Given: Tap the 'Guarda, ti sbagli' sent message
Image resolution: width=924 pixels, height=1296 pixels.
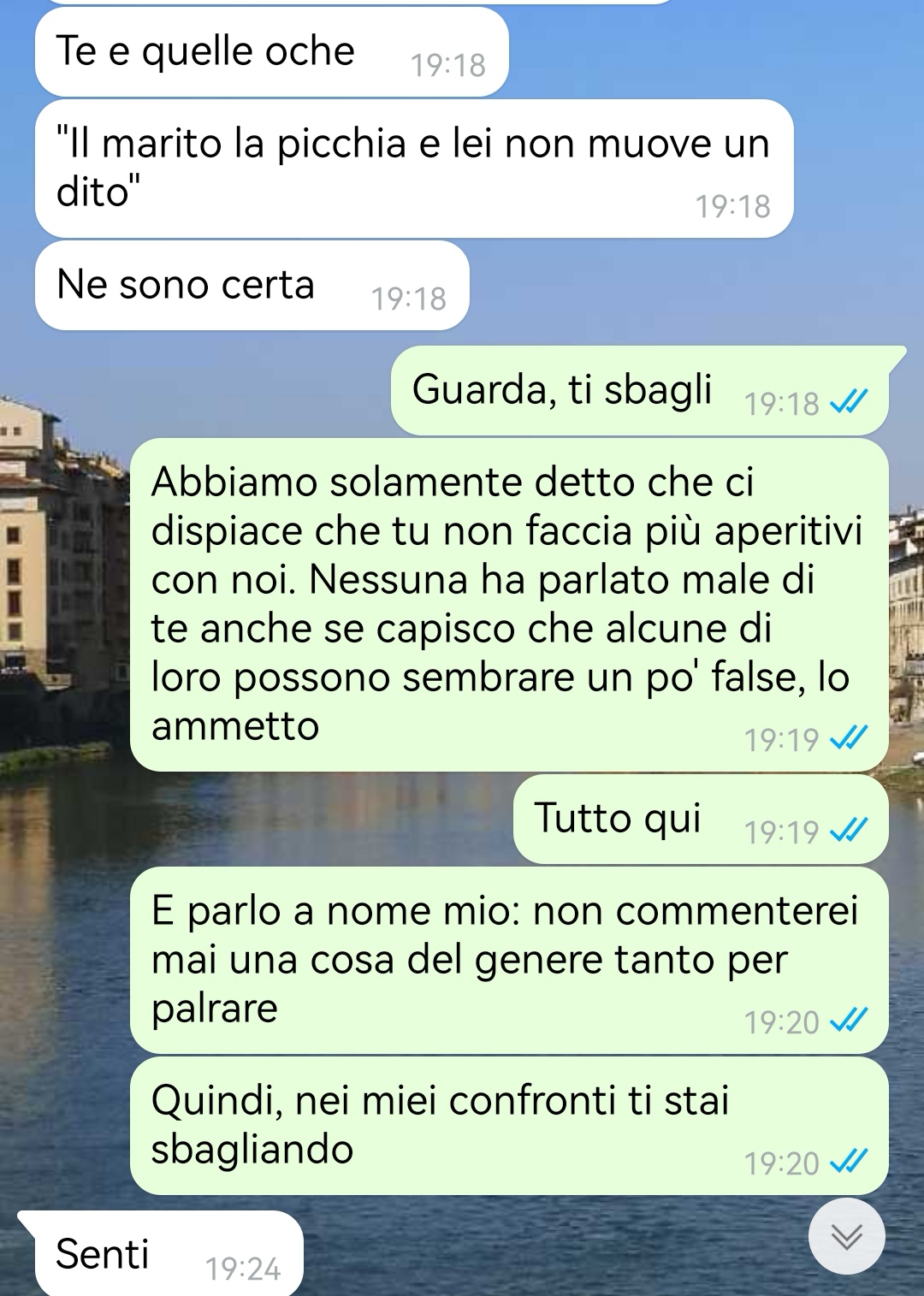Looking at the screenshot, I should click(x=640, y=390).
